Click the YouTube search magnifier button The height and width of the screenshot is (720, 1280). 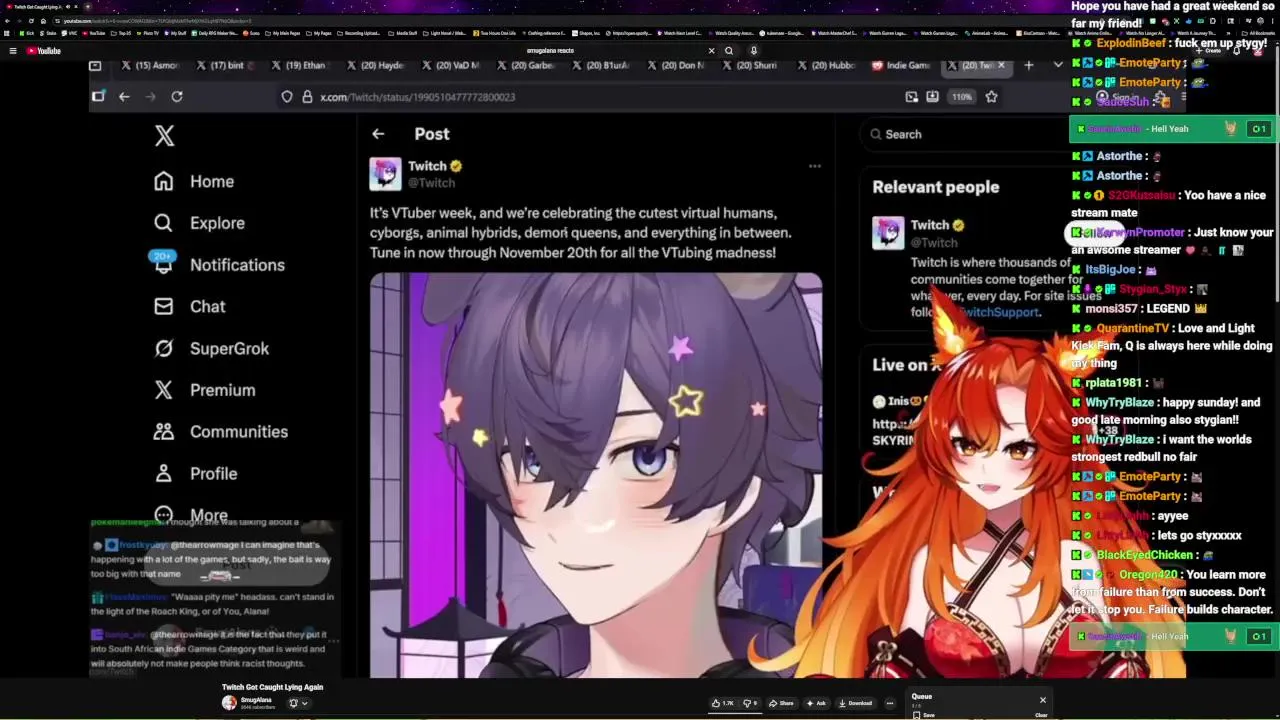[x=729, y=51]
